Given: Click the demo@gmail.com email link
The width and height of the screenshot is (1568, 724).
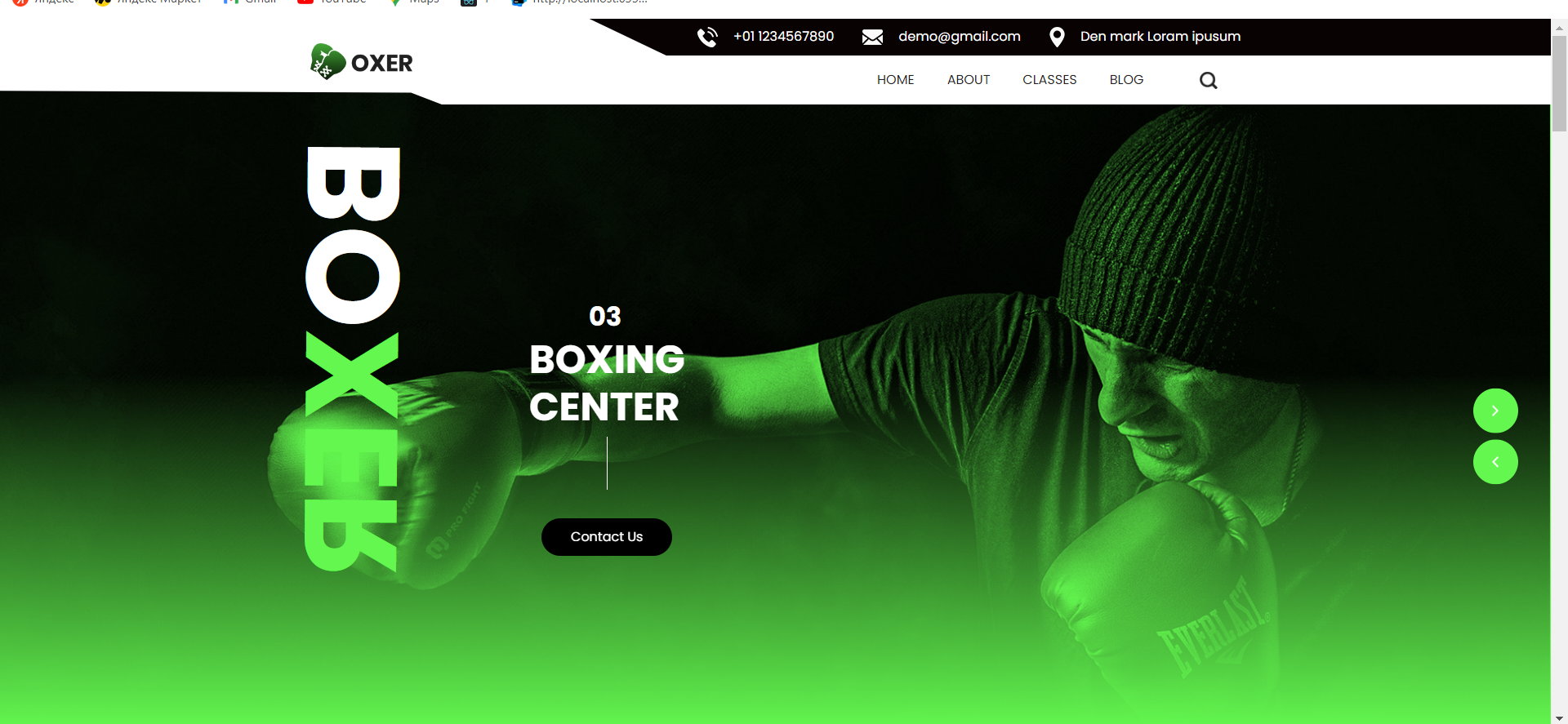Looking at the screenshot, I should point(960,37).
